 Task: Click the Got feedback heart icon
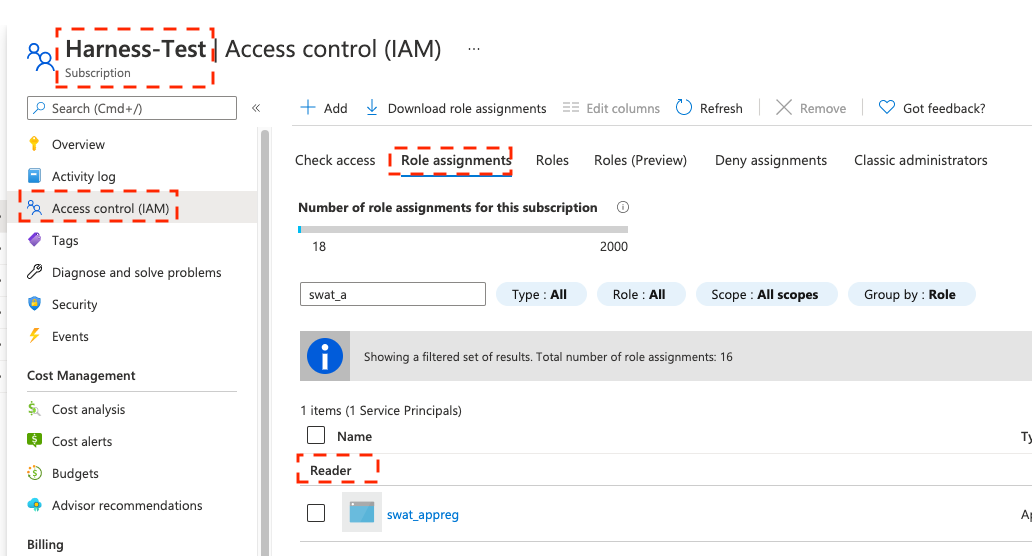click(x=886, y=108)
